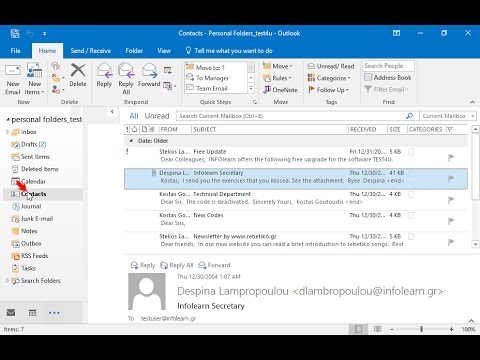Click the To Manager quick step
This screenshot has width=480, height=360.
216,78
